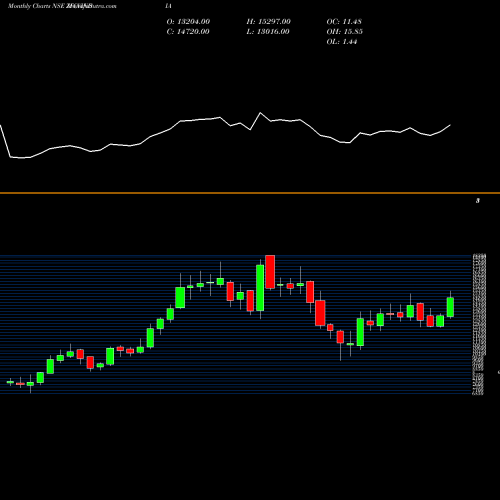
Task: Select the high price text H: 15297.00
Action: [269, 22]
